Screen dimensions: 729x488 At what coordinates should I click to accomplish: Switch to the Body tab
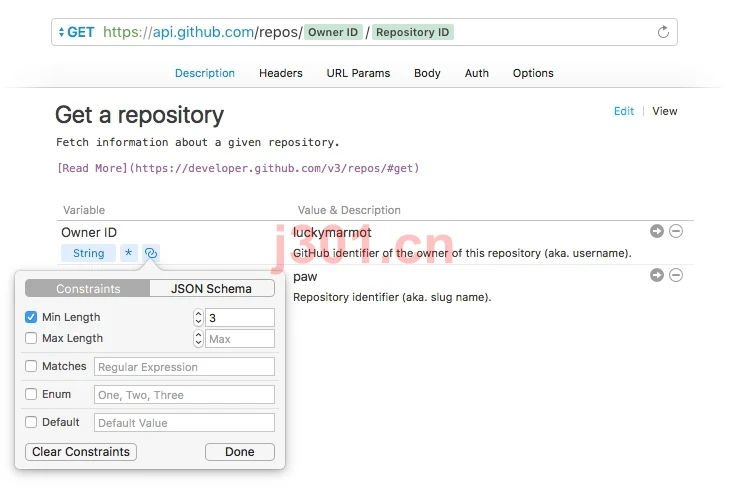tap(427, 73)
